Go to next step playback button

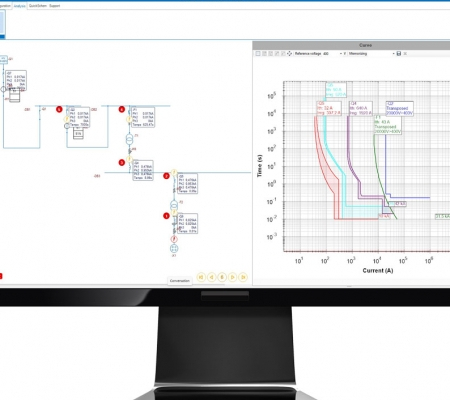pos(233,277)
